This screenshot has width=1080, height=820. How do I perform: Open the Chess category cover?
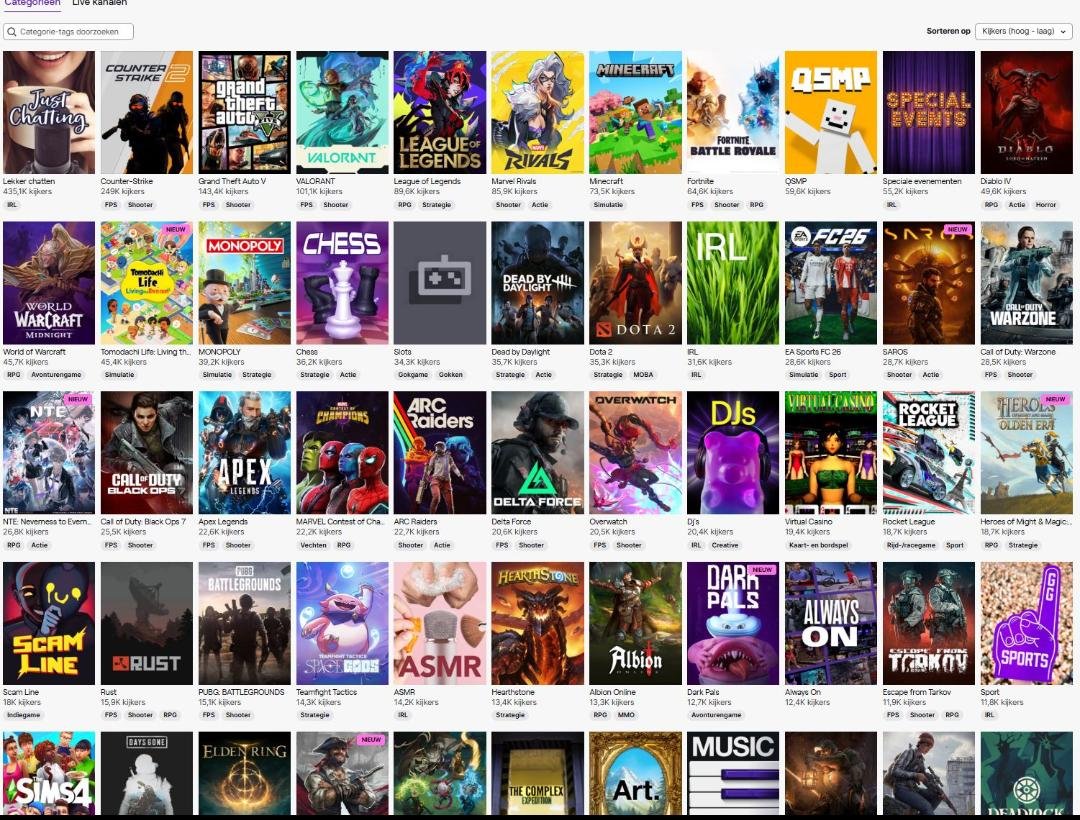click(342, 283)
